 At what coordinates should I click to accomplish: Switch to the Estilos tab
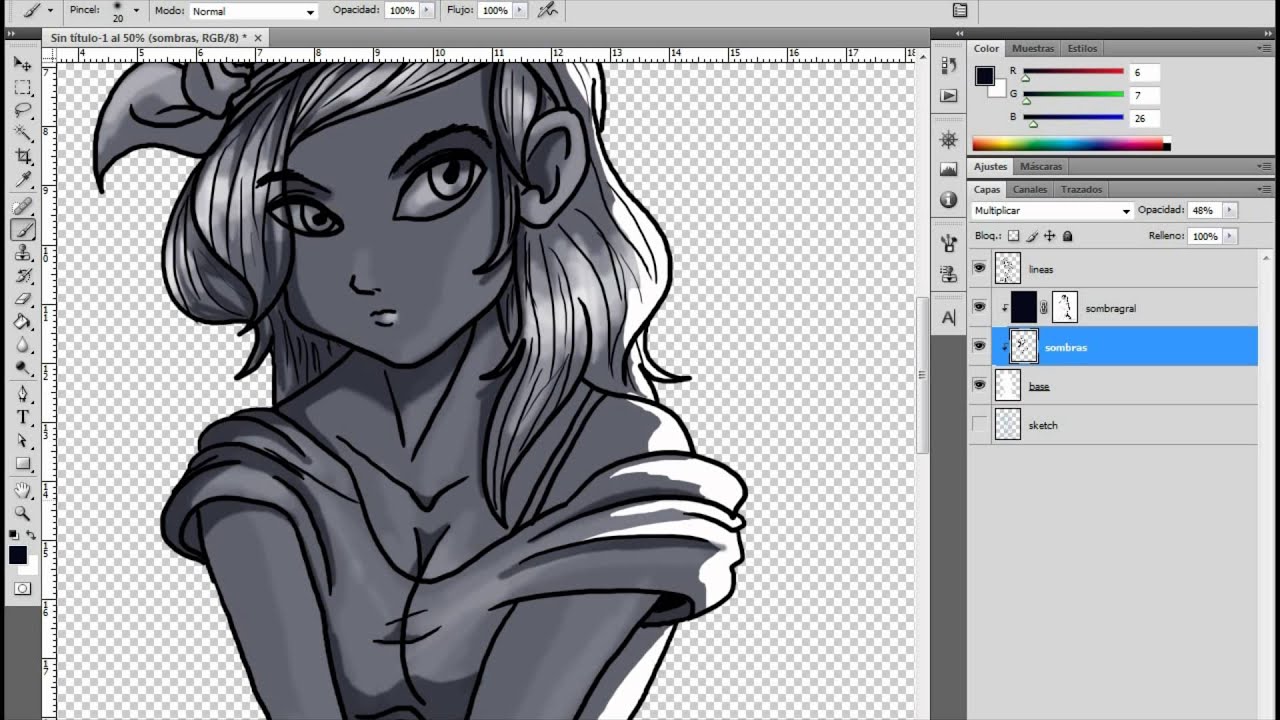(1082, 48)
